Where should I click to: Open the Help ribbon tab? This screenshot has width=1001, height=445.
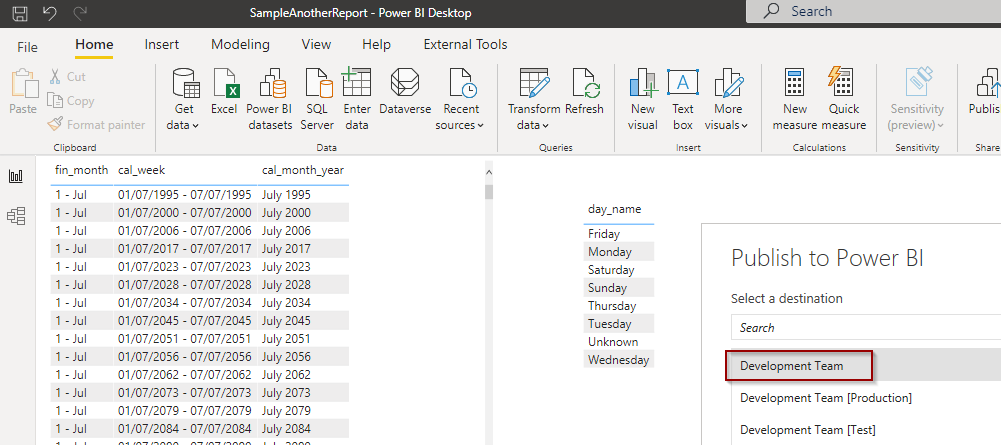pos(376,45)
